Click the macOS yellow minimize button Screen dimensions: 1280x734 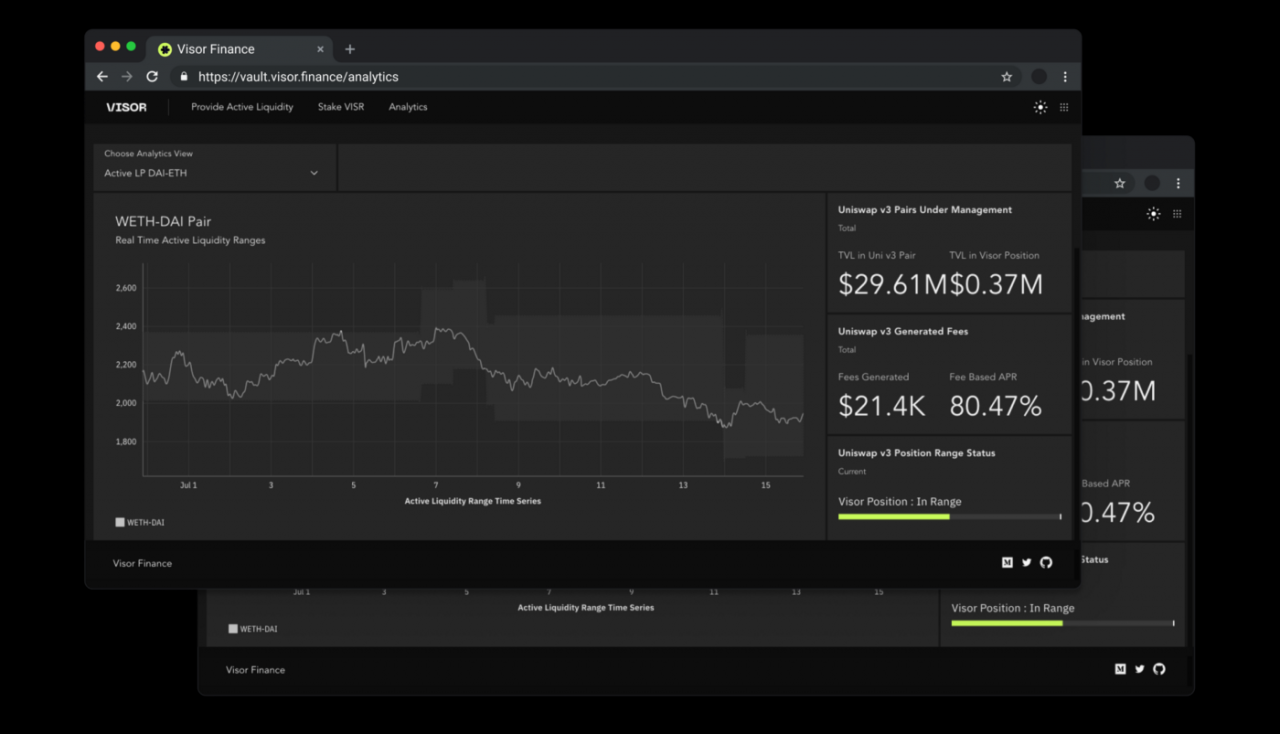[x=115, y=47]
